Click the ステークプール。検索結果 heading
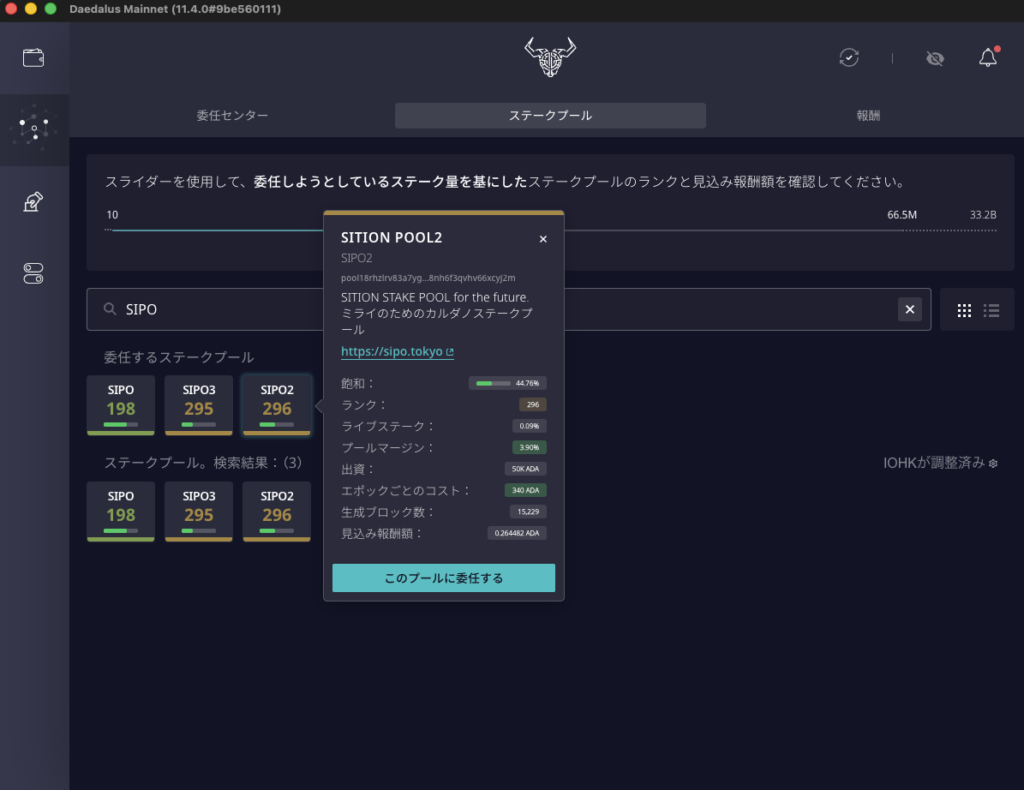The width and height of the screenshot is (1024, 790). click(203, 463)
